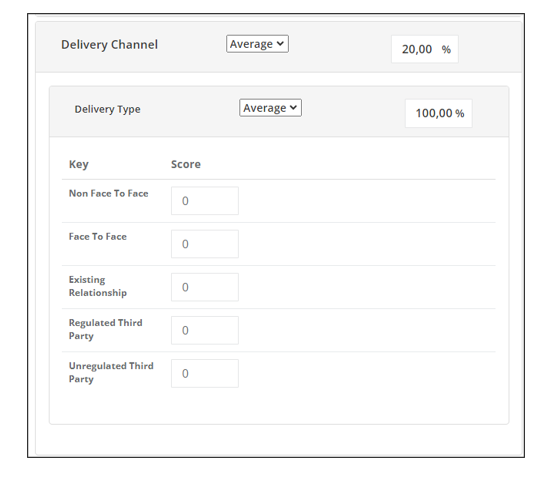The width and height of the screenshot is (559, 477).
Task: Click the Unregulated Third Party score input
Action: tap(205, 373)
